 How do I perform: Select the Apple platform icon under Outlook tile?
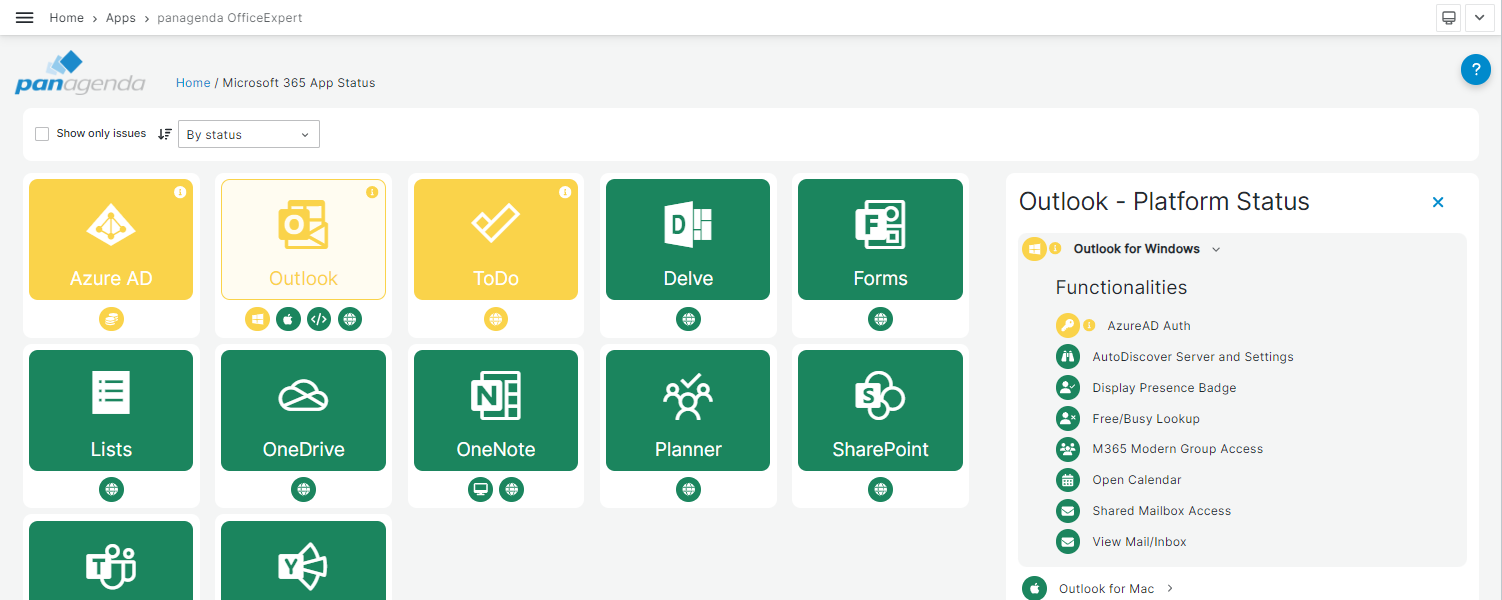coord(288,319)
